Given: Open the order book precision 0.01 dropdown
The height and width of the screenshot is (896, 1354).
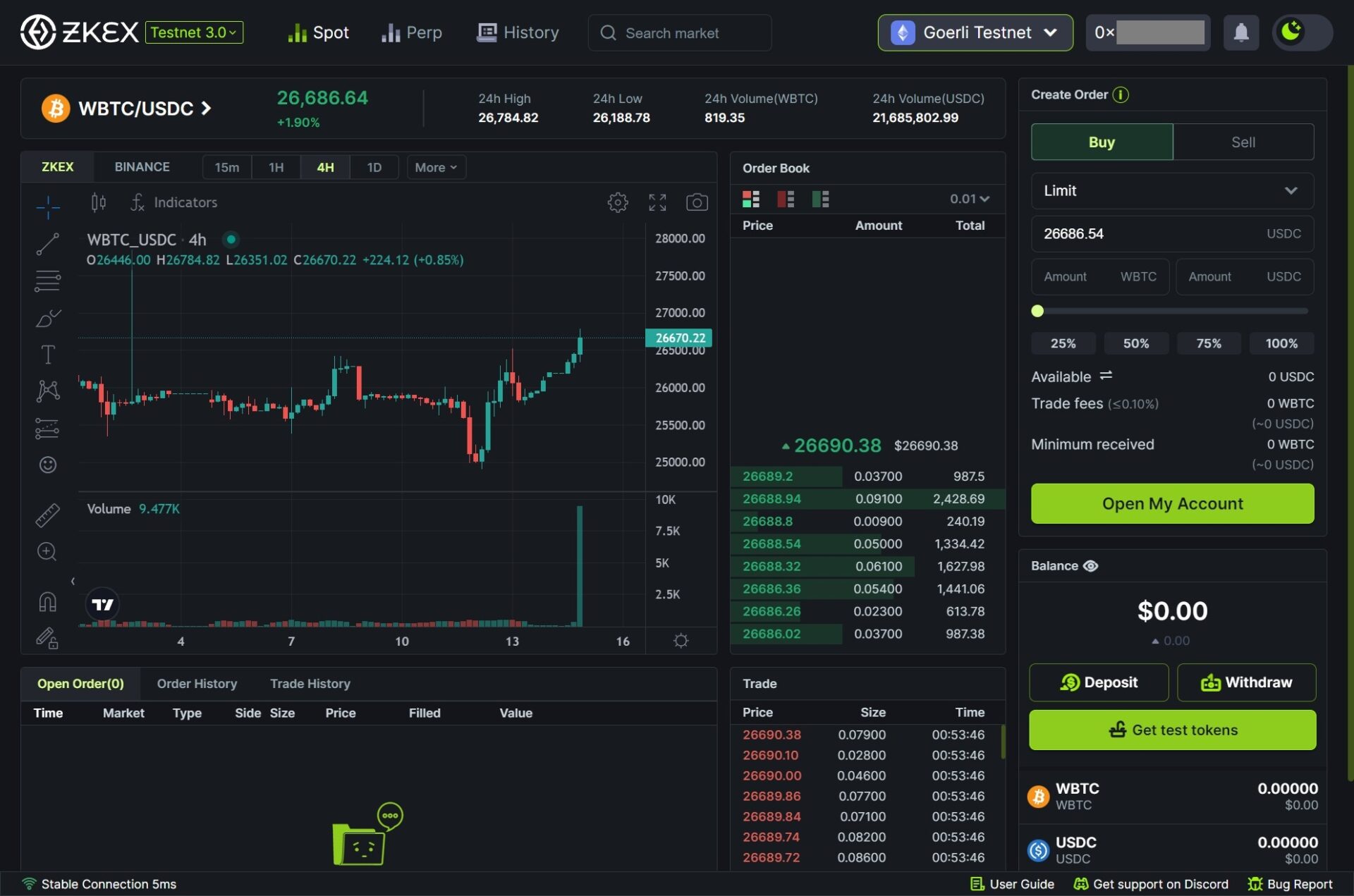Looking at the screenshot, I should tap(969, 199).
